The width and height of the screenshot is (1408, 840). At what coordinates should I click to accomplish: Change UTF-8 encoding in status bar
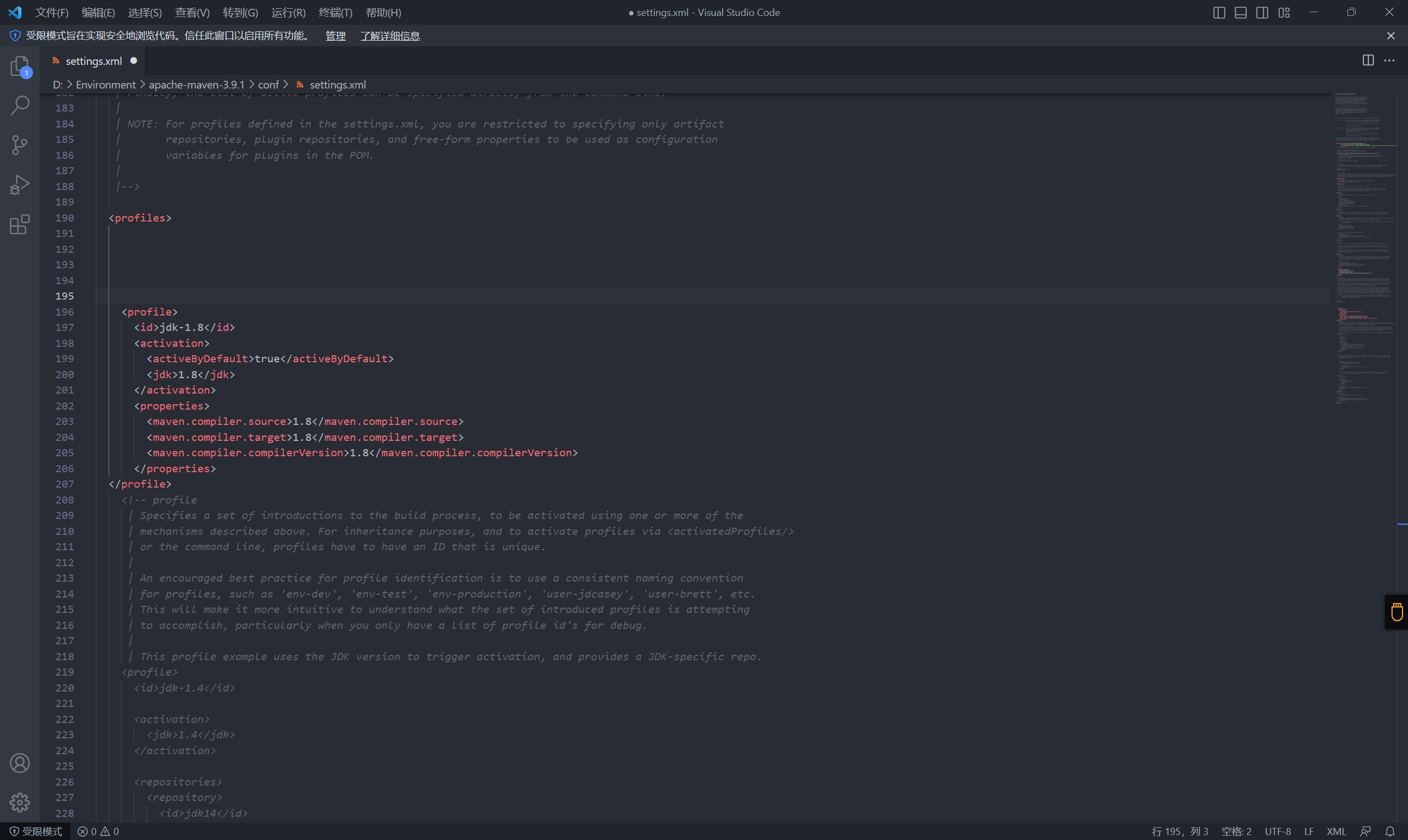coord(1278,831)
